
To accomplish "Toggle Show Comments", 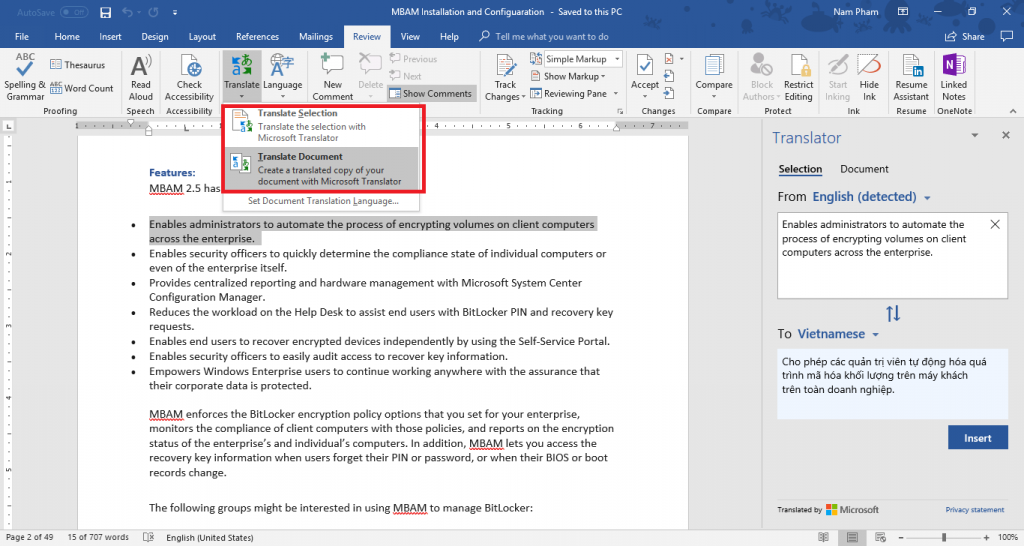I will click(431, 93).
